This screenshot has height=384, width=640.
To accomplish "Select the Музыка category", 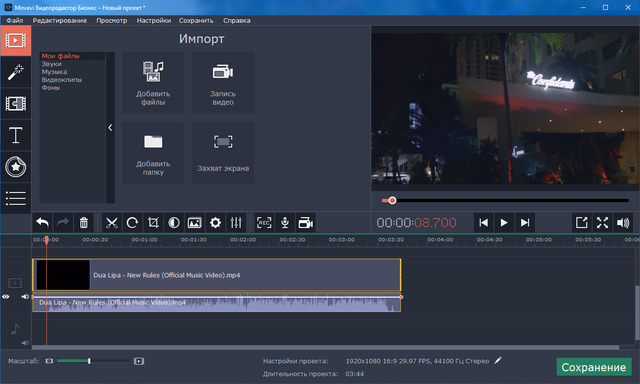I will click(54, 72).
